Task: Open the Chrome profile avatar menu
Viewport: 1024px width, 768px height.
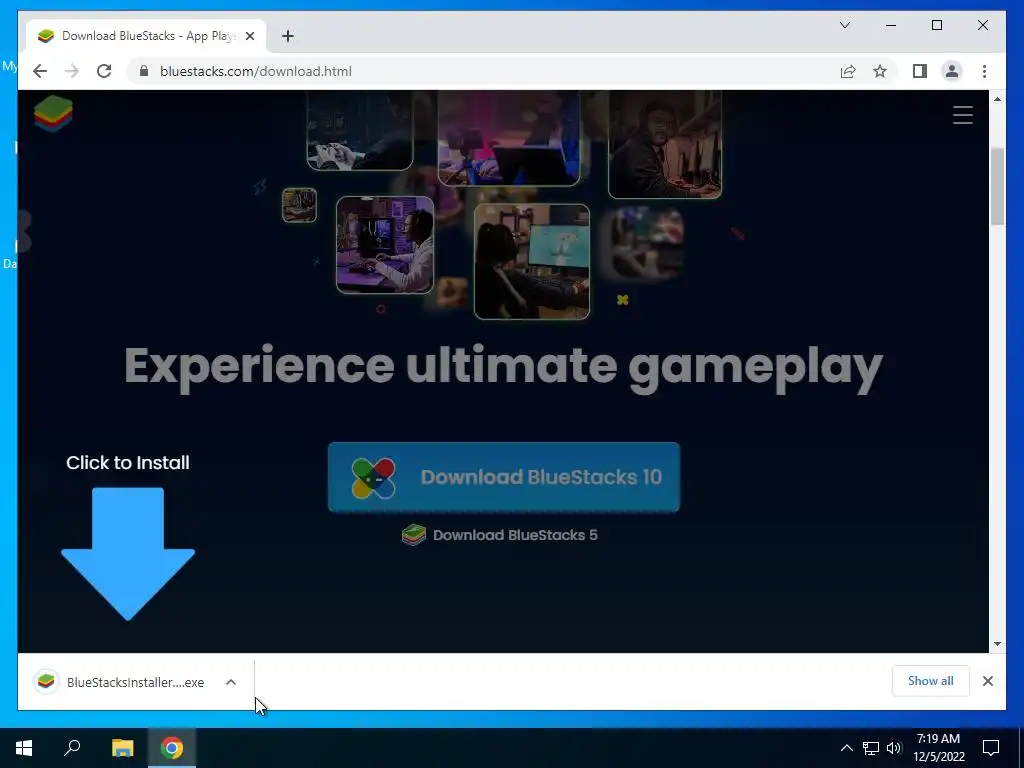Action: pos(952,71)
